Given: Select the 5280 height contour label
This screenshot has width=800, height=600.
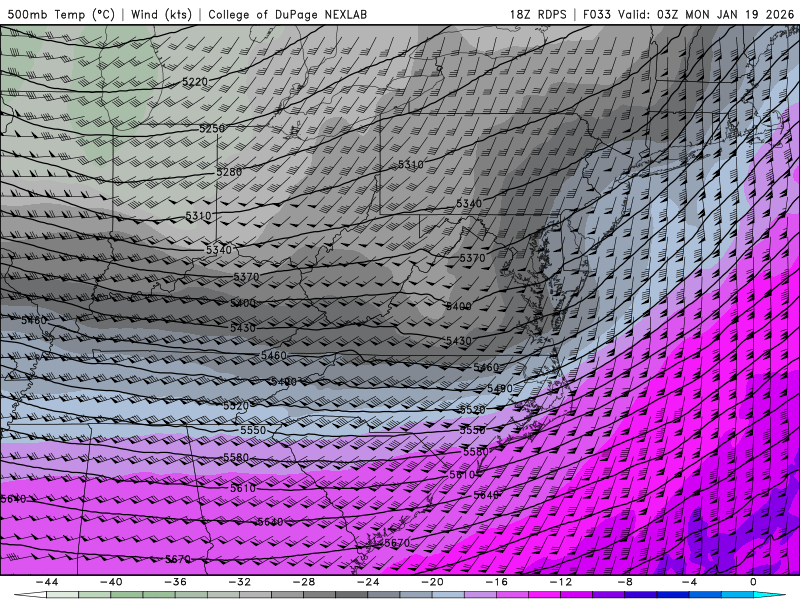Looking at the screenshot, I should (229, 172).
